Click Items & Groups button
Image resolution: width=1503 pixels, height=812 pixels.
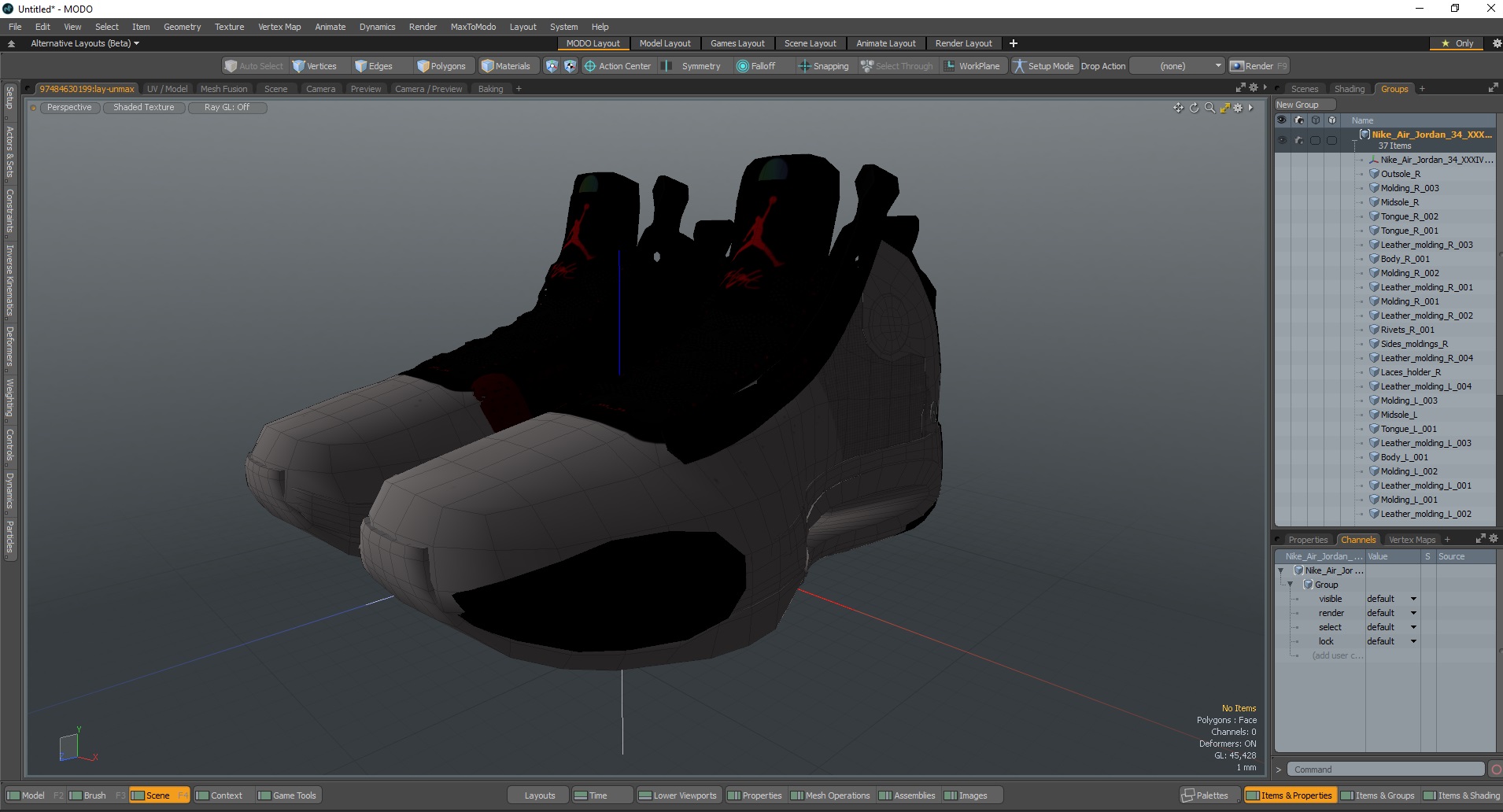pos(1378,795)
